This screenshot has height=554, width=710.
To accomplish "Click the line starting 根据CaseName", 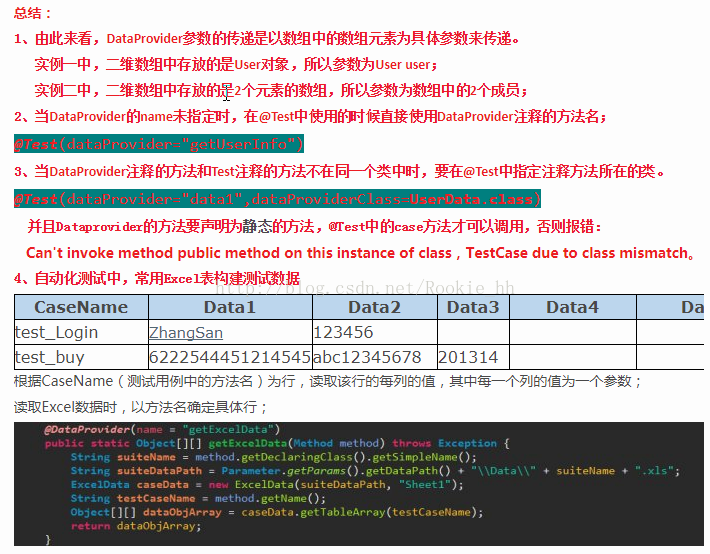I will point(327,381).
